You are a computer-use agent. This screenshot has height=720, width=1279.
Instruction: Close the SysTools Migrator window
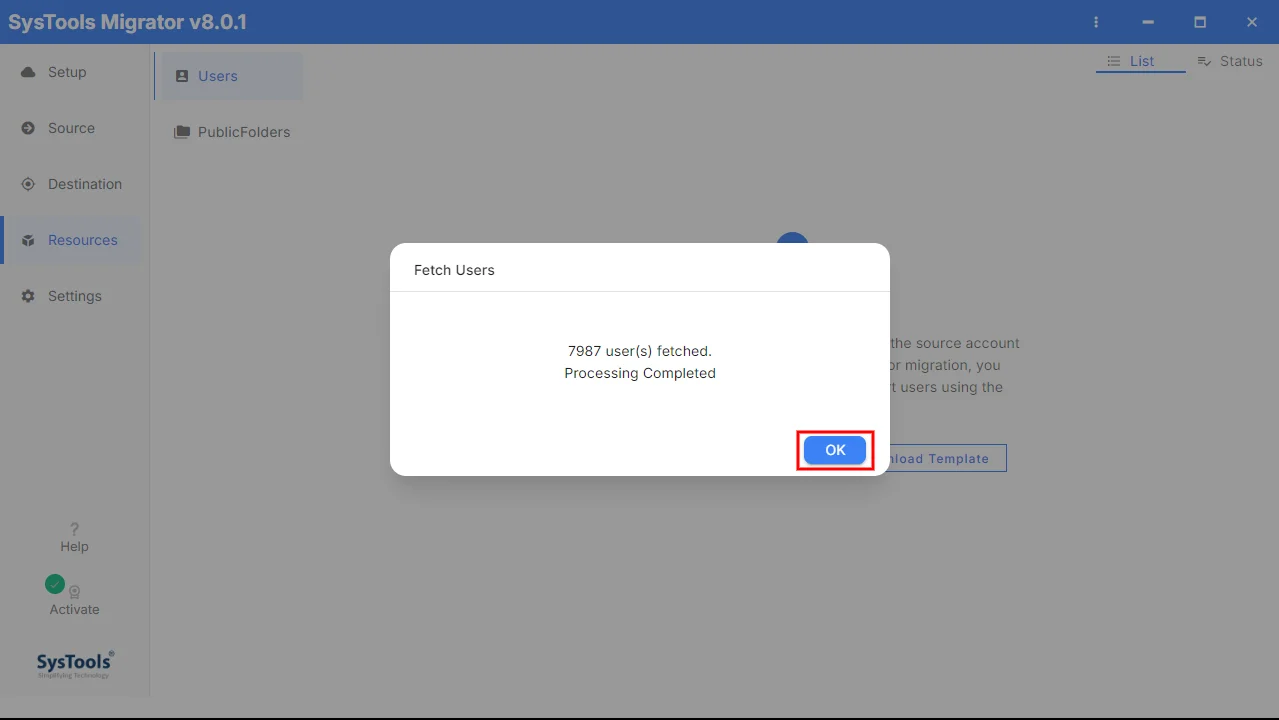tap(1252, 22)
